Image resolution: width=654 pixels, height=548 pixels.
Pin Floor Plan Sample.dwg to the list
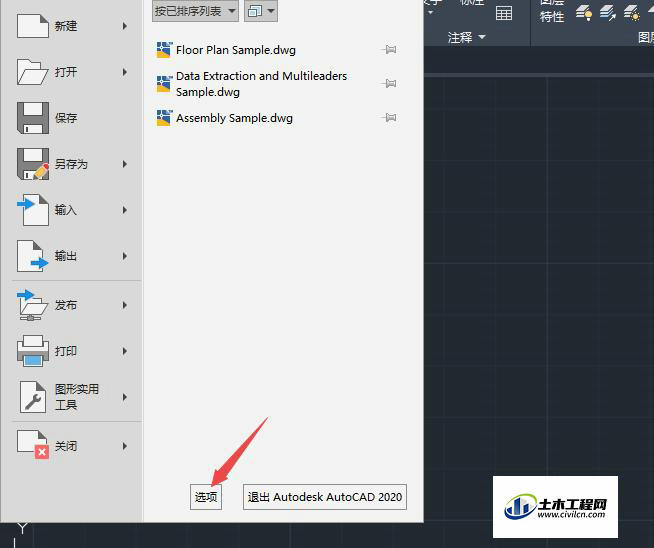pyautogui.click(x=389, y=50)
